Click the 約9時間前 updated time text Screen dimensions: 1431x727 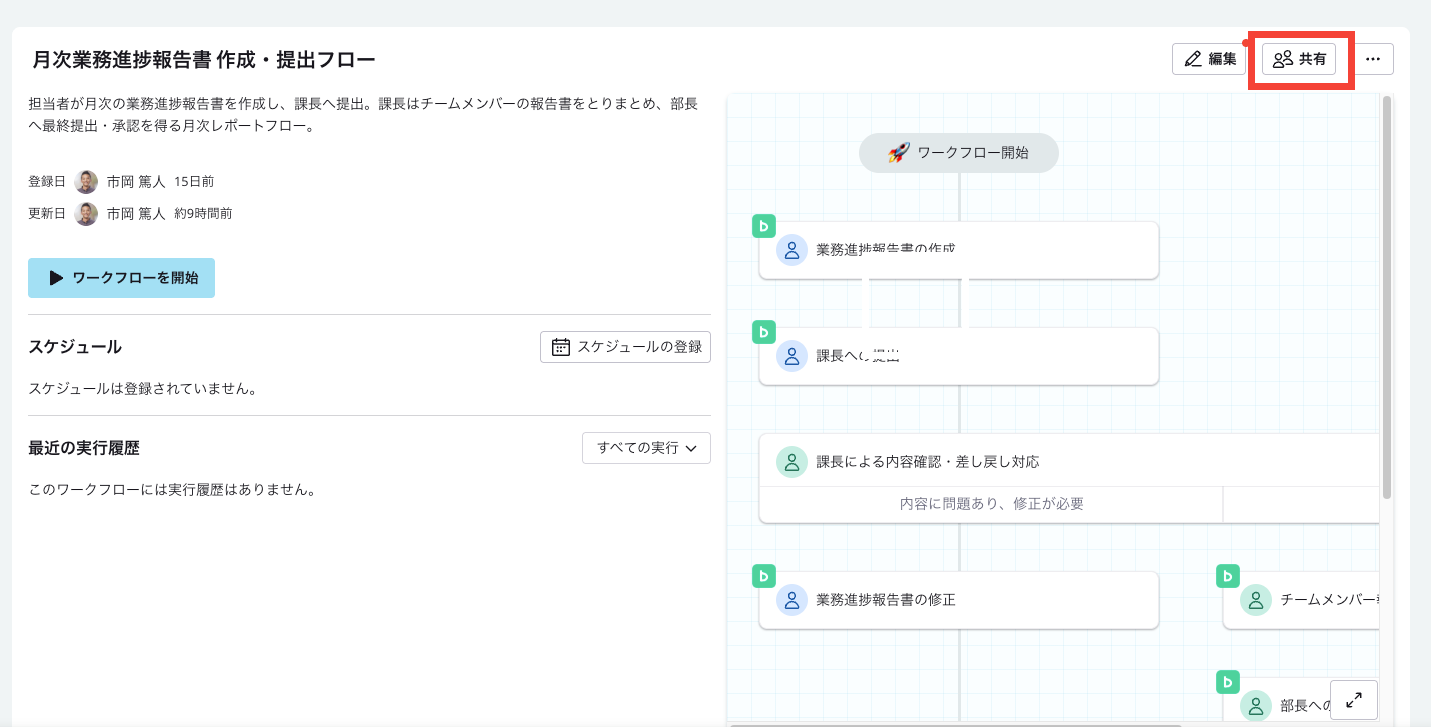(203, 214)
